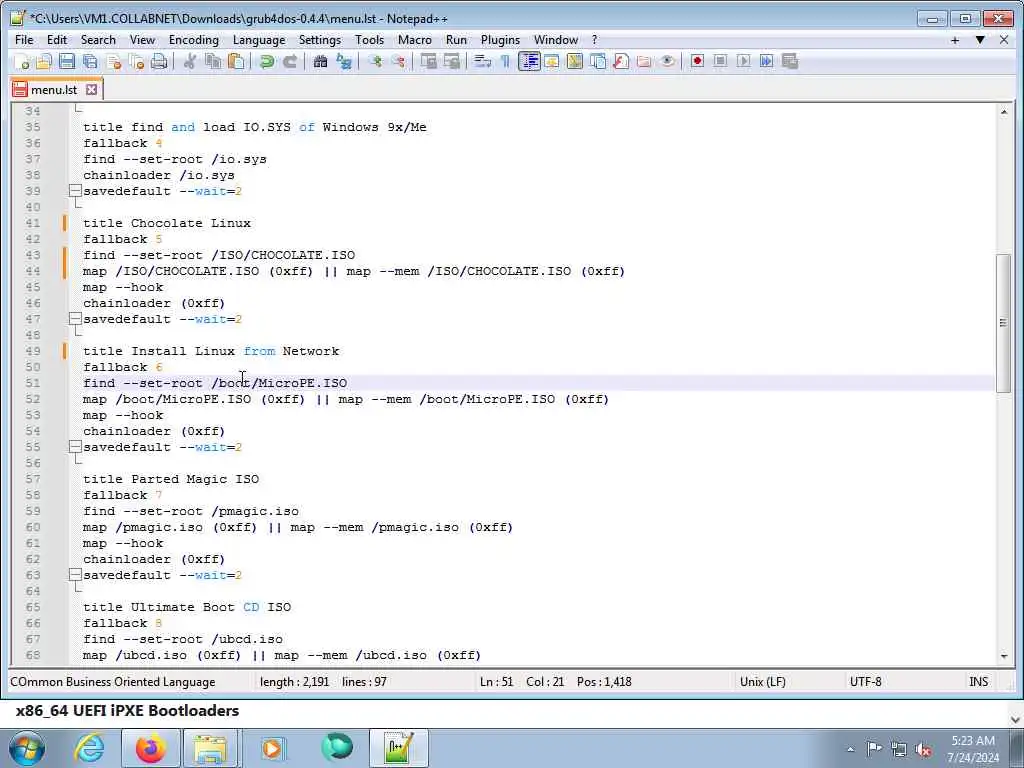Click line 49 'title Install Linux from Network'

click(x=211, y=351)
